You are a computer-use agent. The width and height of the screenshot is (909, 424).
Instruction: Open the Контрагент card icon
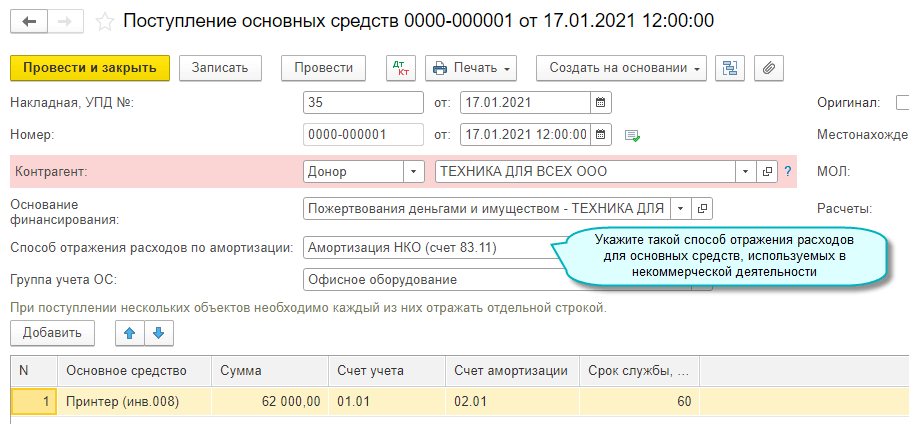coord(767,172)
